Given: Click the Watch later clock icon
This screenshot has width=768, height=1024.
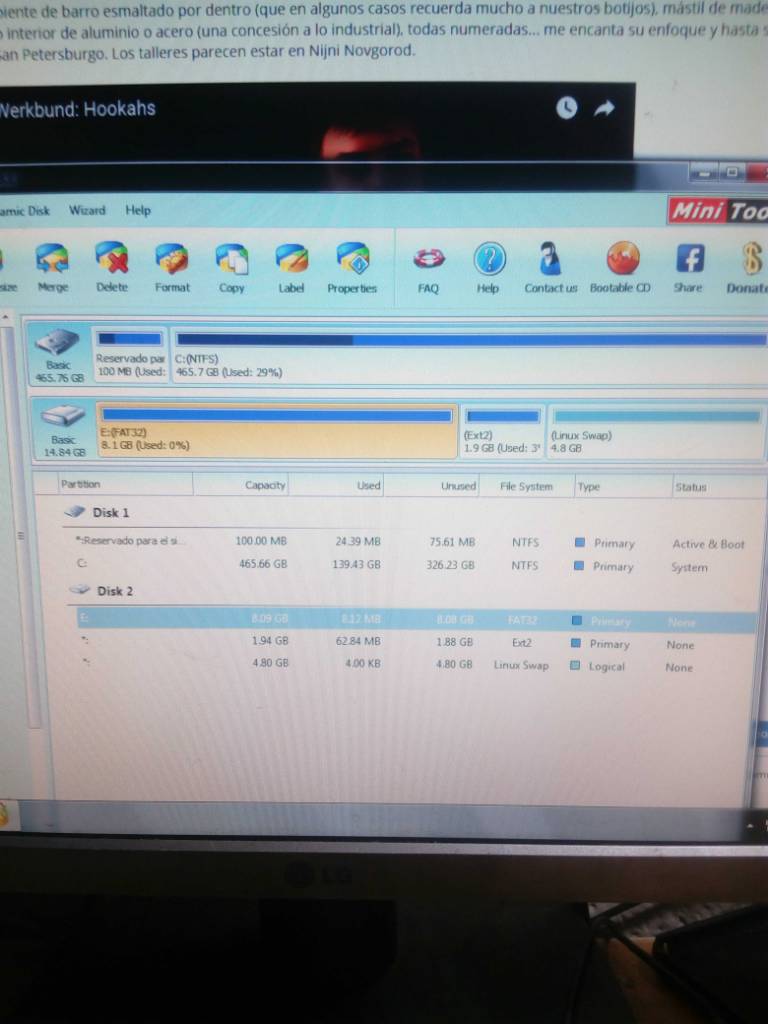Looking at the screenshot, I should coord(566,107).
